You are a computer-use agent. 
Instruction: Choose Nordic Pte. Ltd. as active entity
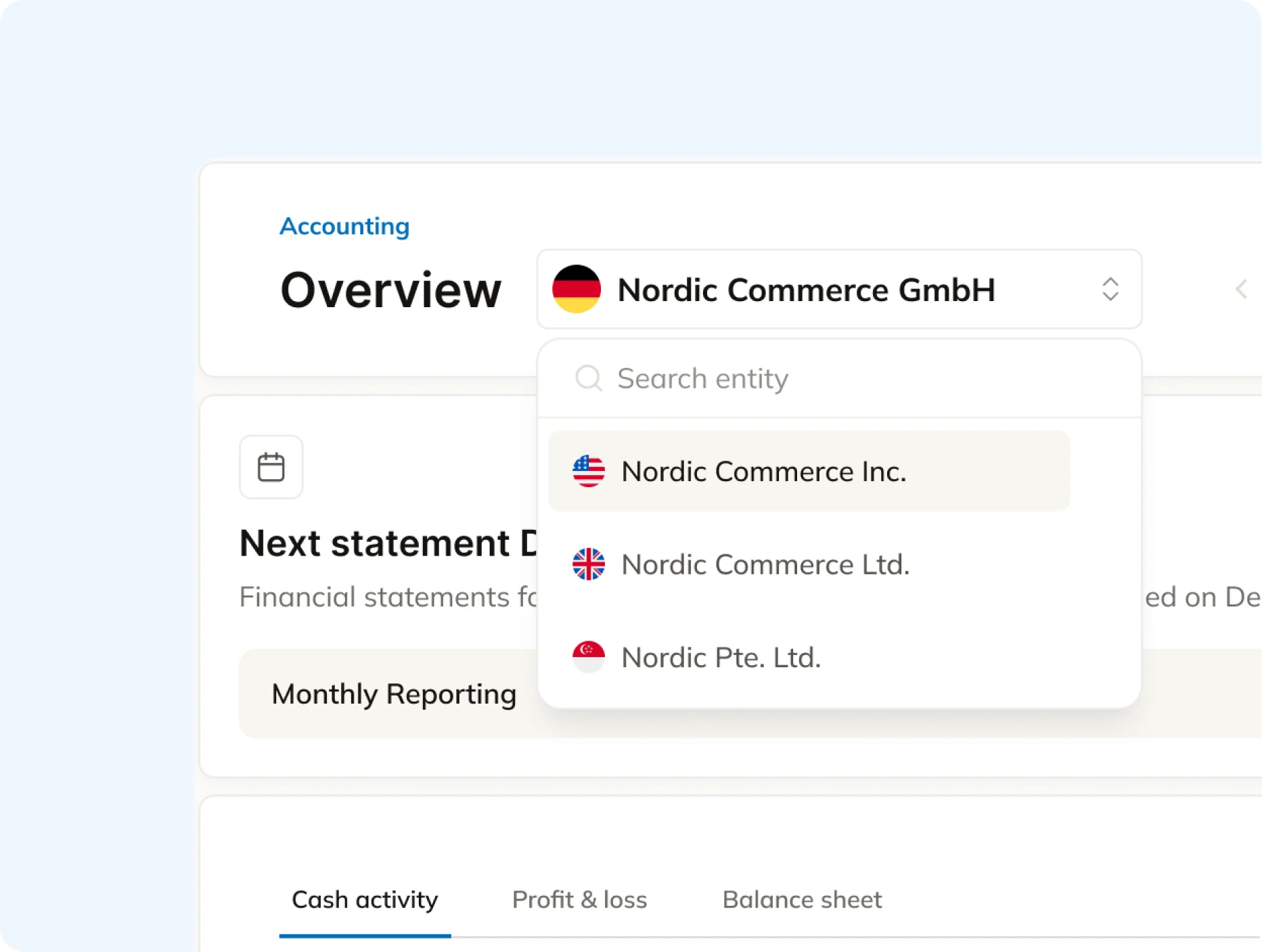(x=721, y=655)
